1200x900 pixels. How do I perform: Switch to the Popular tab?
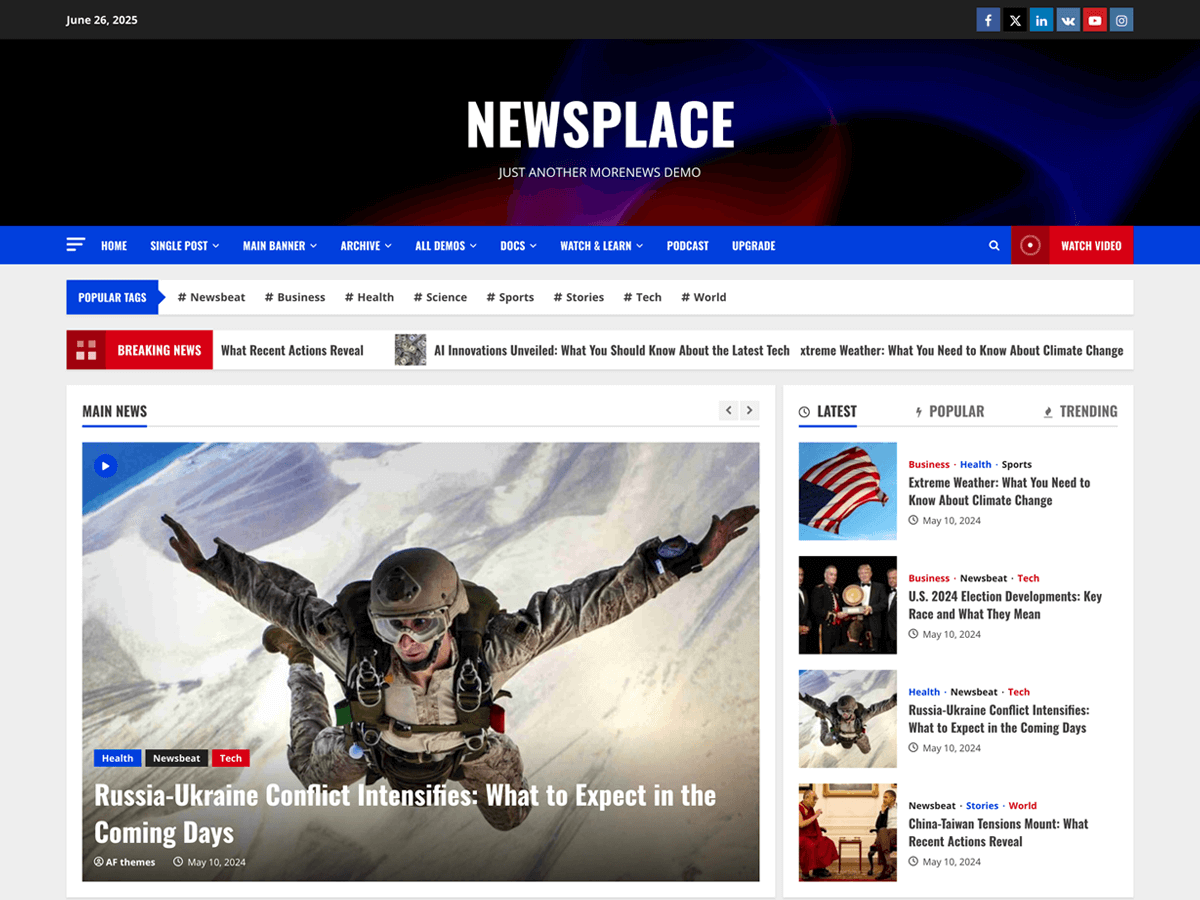(x=951, y=411)
